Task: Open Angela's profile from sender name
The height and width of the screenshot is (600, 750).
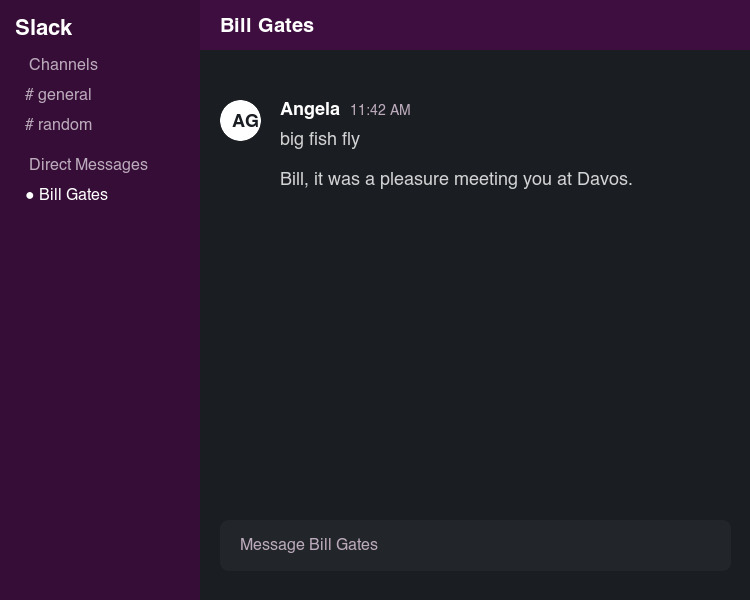Action: pyautogui.click(x=310, y=109)
